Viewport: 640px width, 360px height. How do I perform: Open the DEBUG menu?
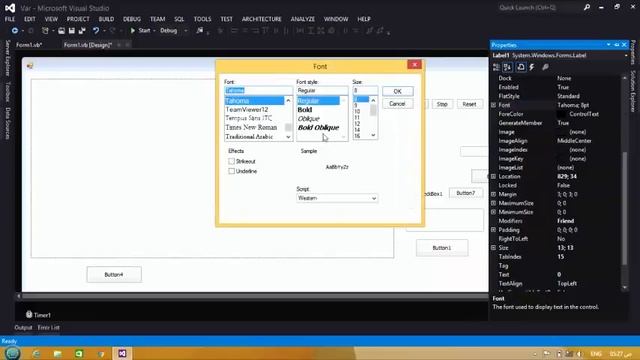point(132,19)
